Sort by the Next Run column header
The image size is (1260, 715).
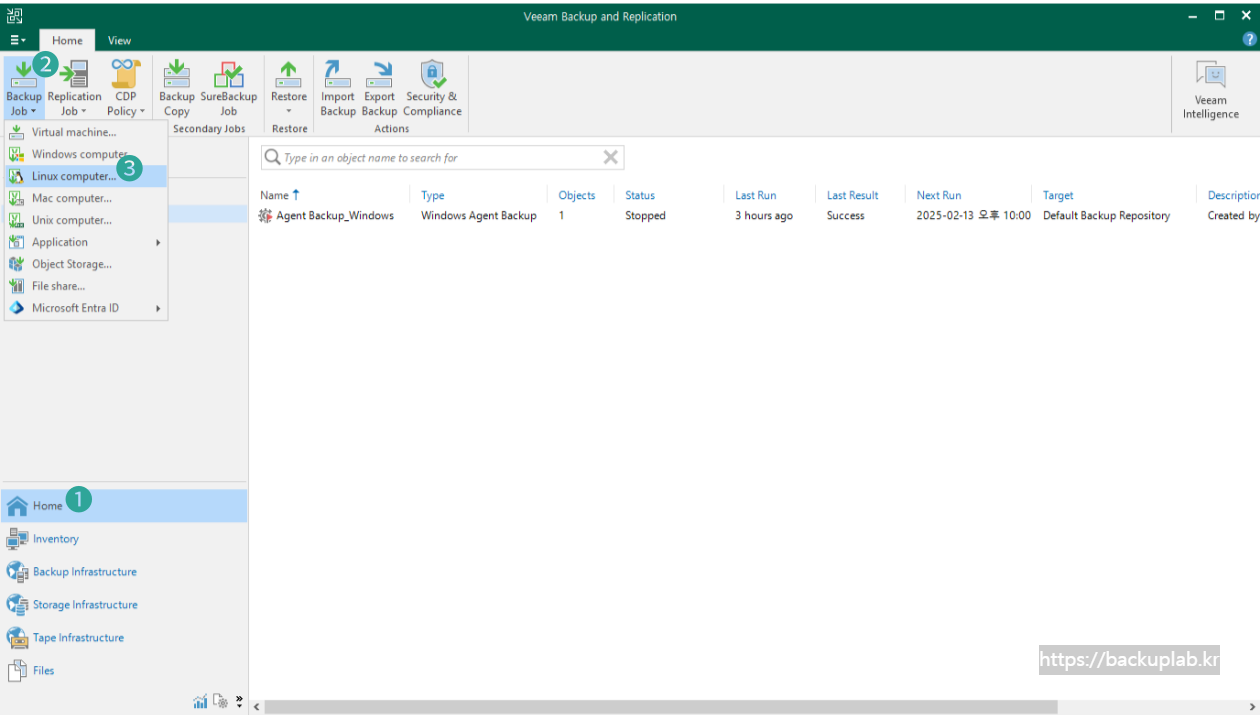coord(939,195)
